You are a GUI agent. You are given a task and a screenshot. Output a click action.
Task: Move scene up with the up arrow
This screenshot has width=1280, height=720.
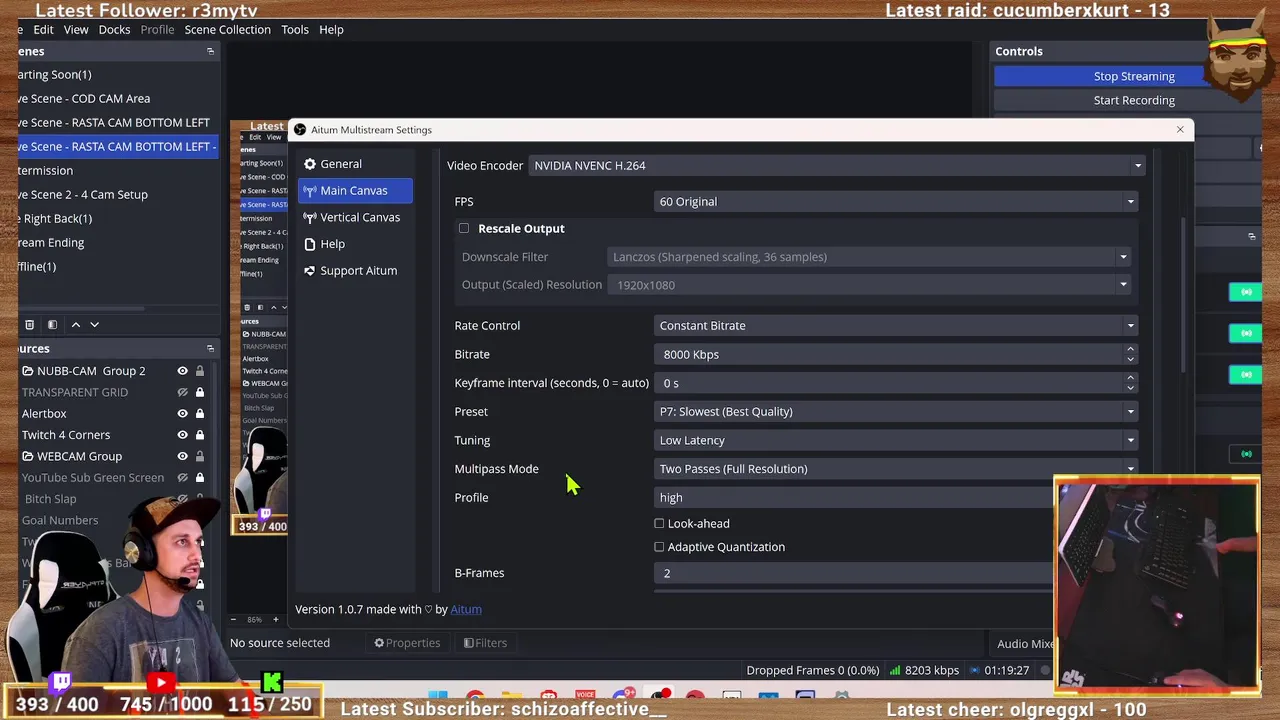coord(75,324)
